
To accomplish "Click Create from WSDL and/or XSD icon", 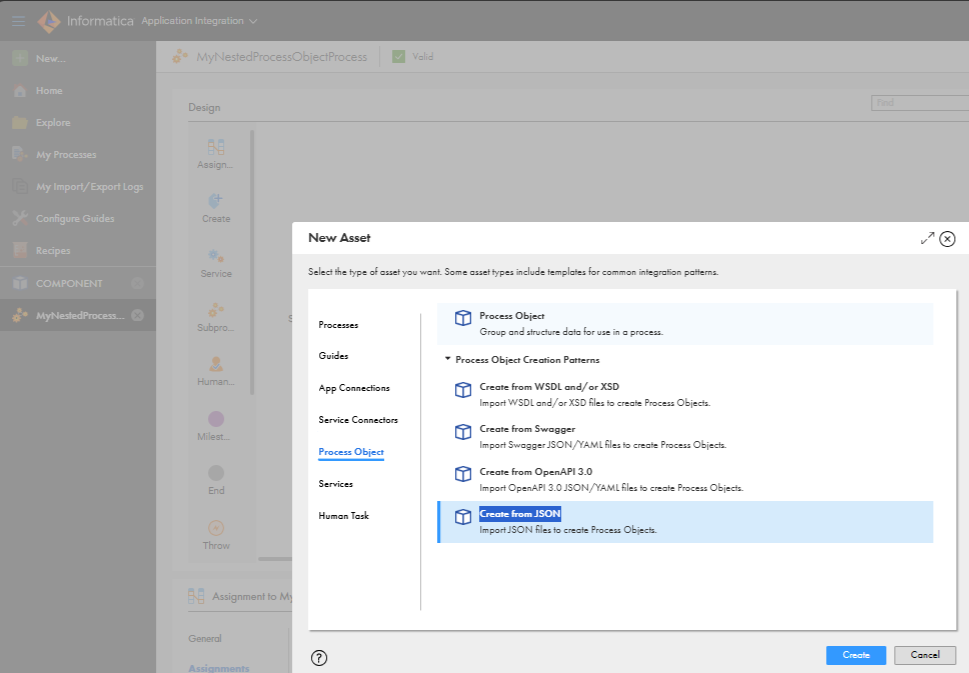I will coord(463,389).
